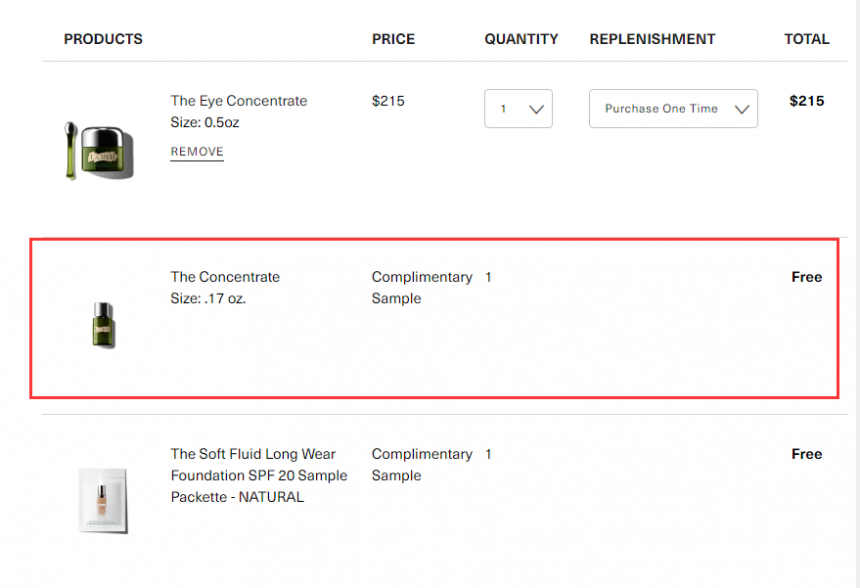Open the quantity dropdown for Eye Concentrate
This screenshot has height=588, width=860.
(518, 109)
